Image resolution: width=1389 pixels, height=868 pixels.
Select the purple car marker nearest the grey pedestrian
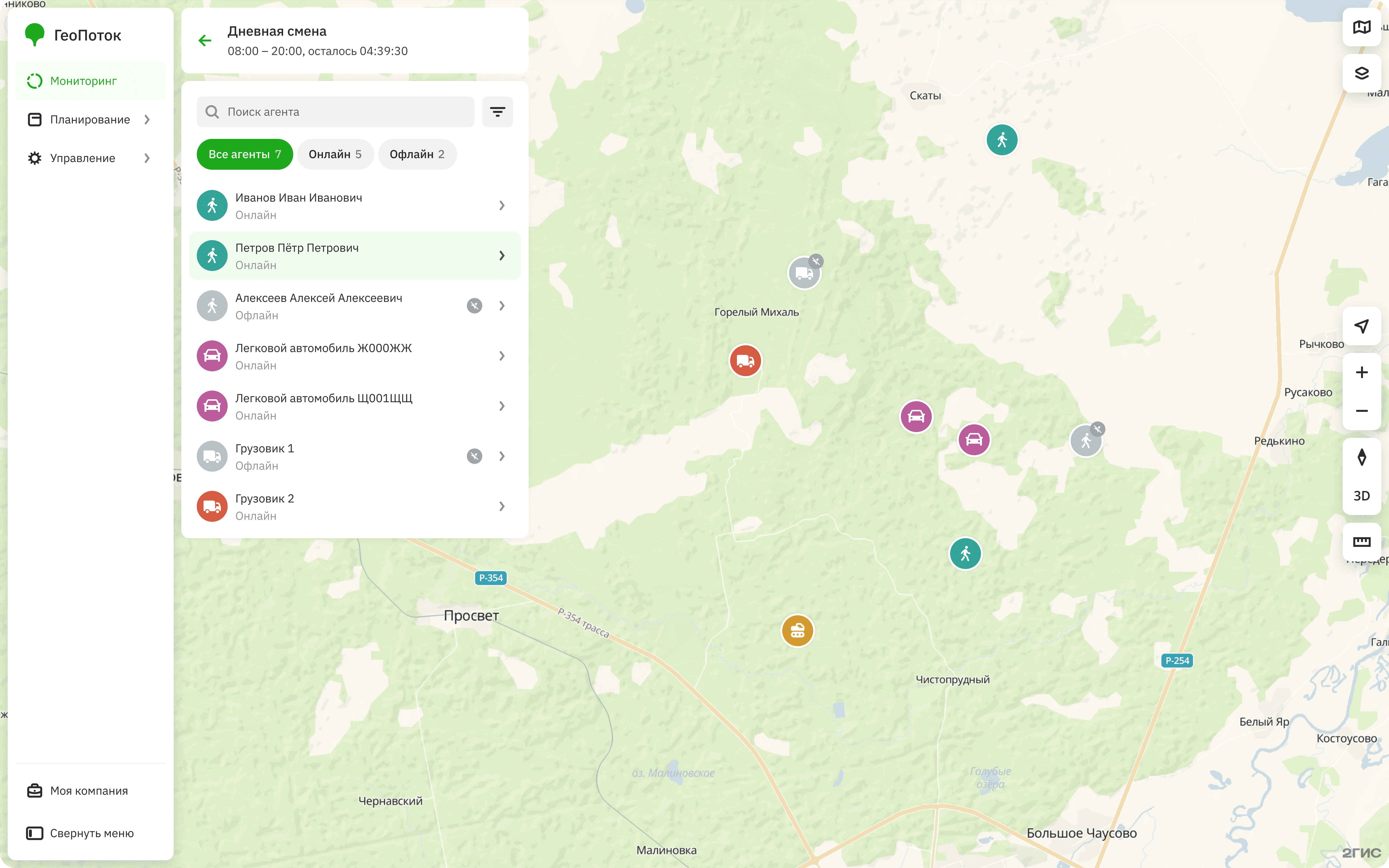click(x=974, y=440)
